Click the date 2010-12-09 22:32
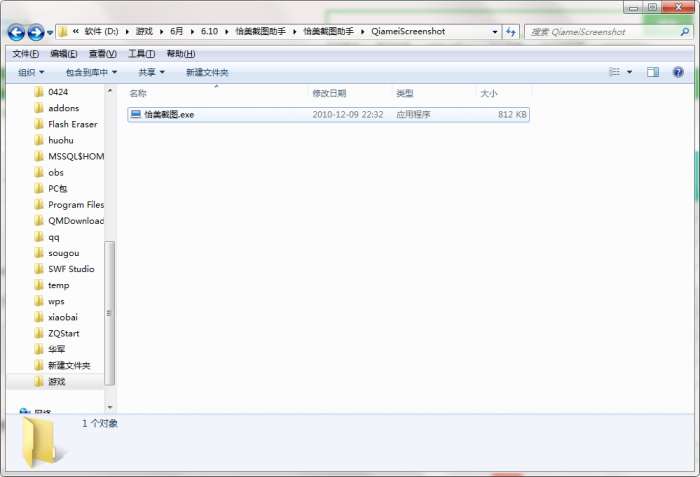The width and height of the screenshot is (700, 477). coord(348,114)
